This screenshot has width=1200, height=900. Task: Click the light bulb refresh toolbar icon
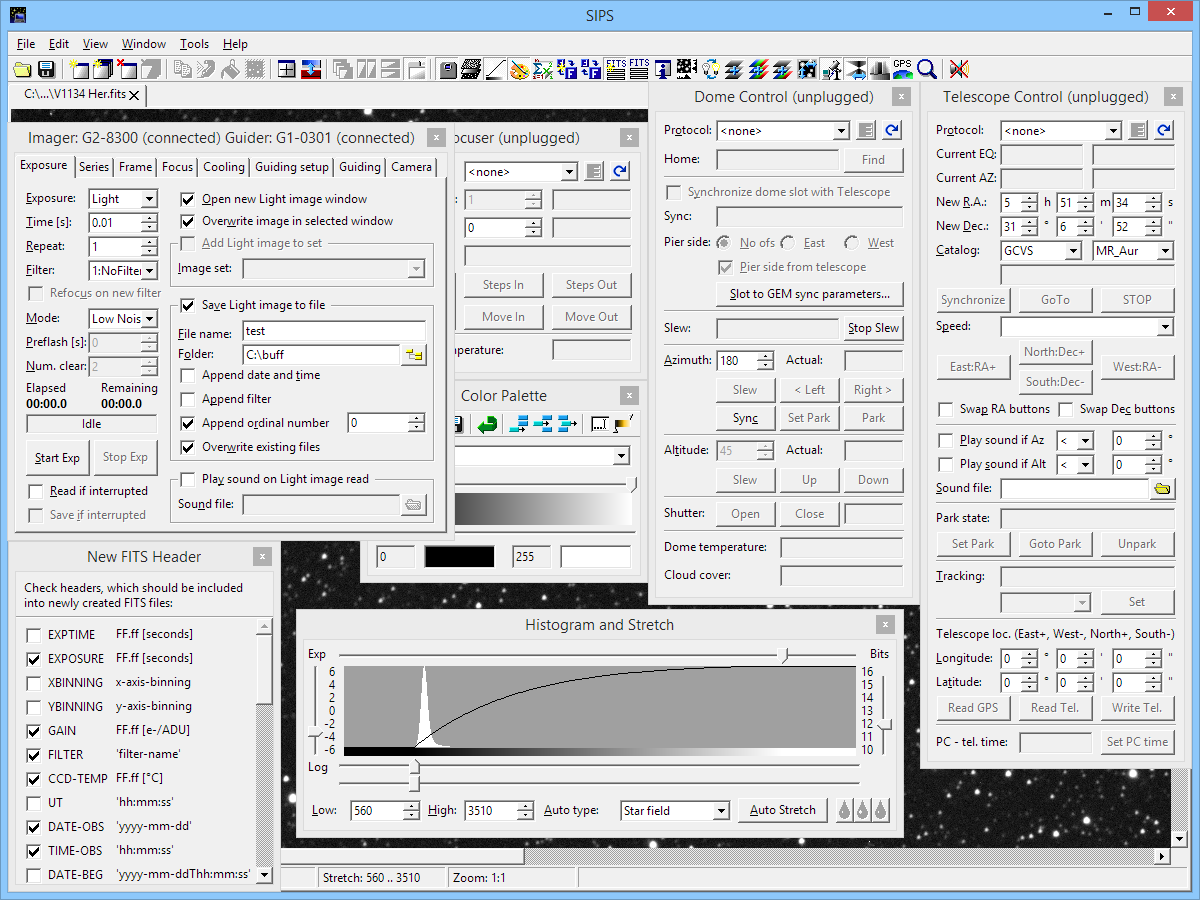pos(711,69)
